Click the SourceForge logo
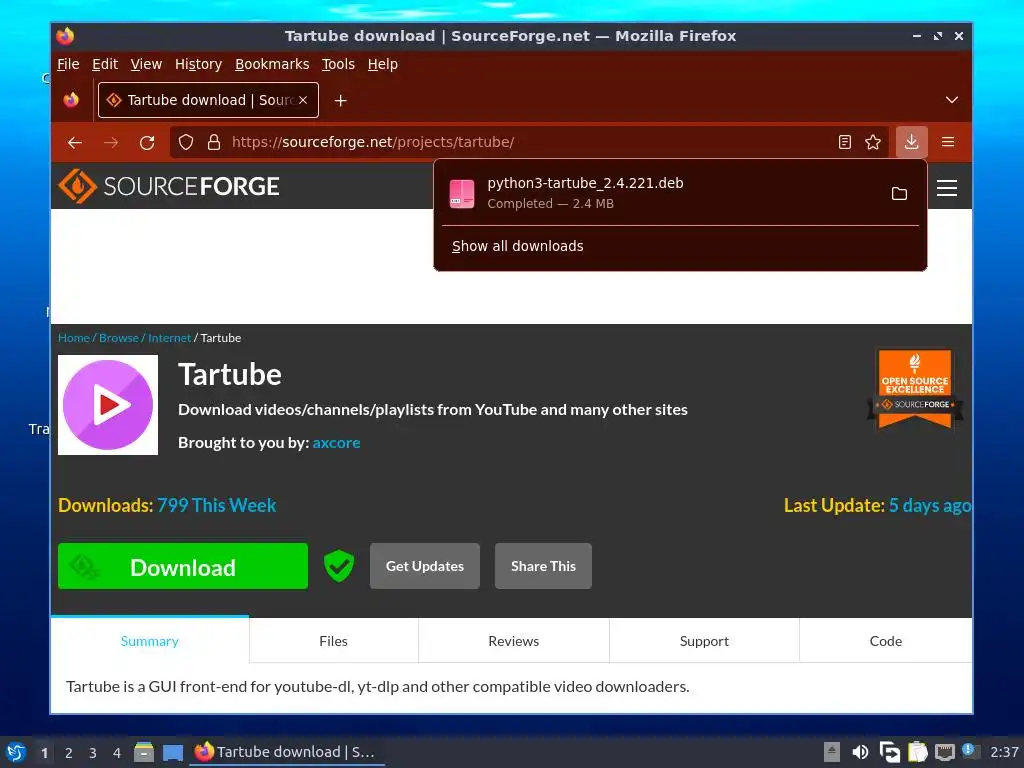Screen dimensions: 1024x768 tap(168, 186)
